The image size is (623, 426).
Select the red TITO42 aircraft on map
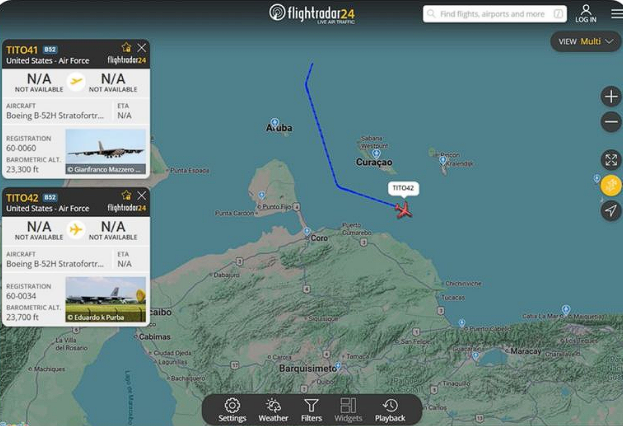[404, 210]
